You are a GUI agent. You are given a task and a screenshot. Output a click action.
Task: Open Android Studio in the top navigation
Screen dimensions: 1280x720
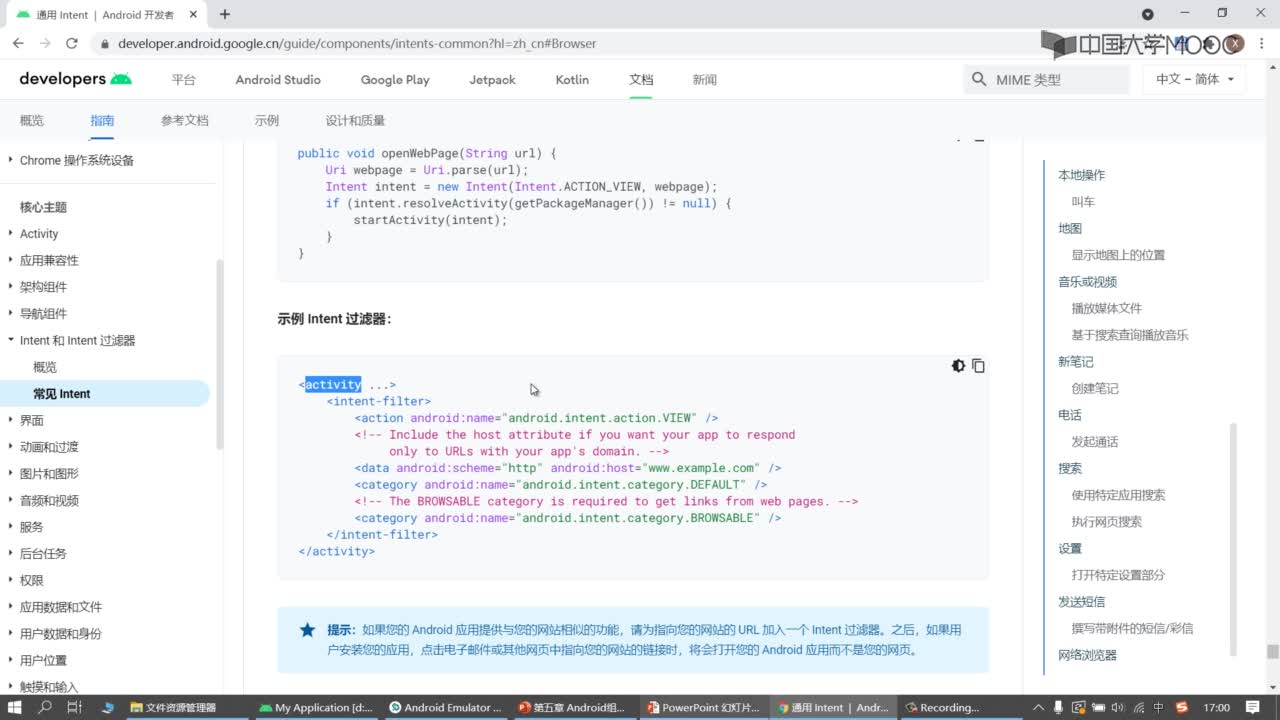click(278, 79)
